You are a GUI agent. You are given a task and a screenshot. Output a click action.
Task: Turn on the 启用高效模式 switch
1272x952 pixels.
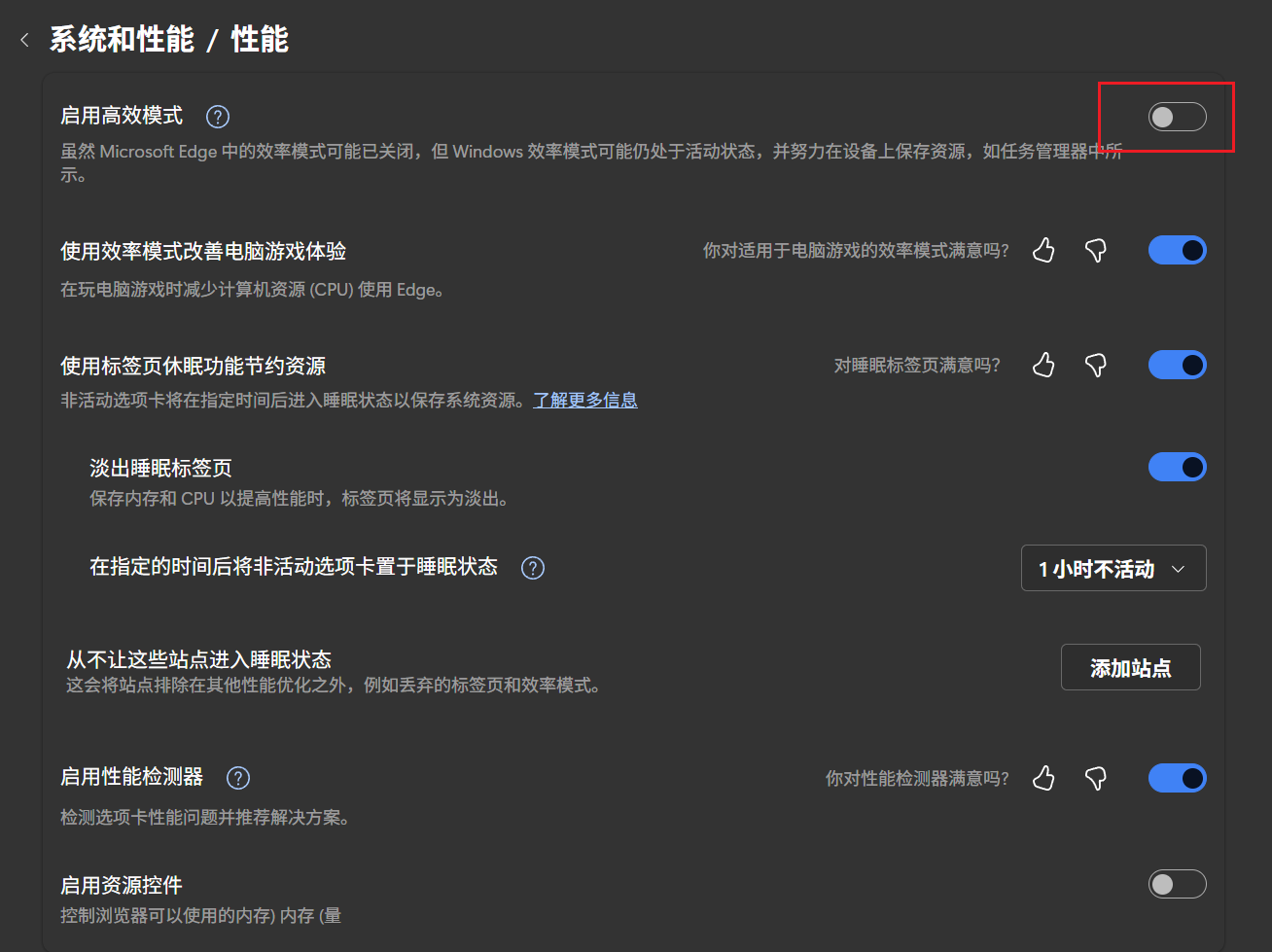pyautogui.click(x=1178, y=117)
